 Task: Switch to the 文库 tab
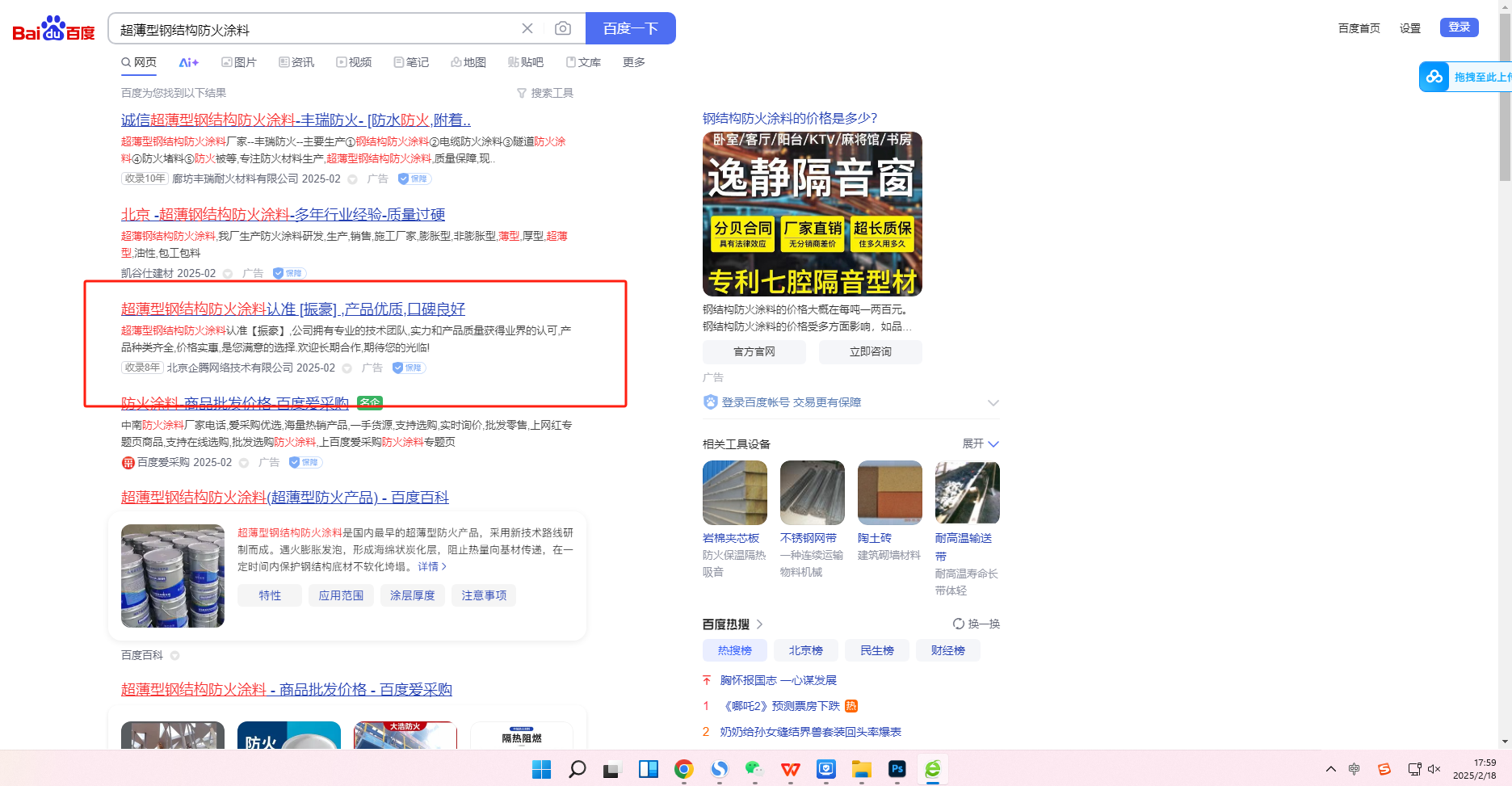(583, 62)
